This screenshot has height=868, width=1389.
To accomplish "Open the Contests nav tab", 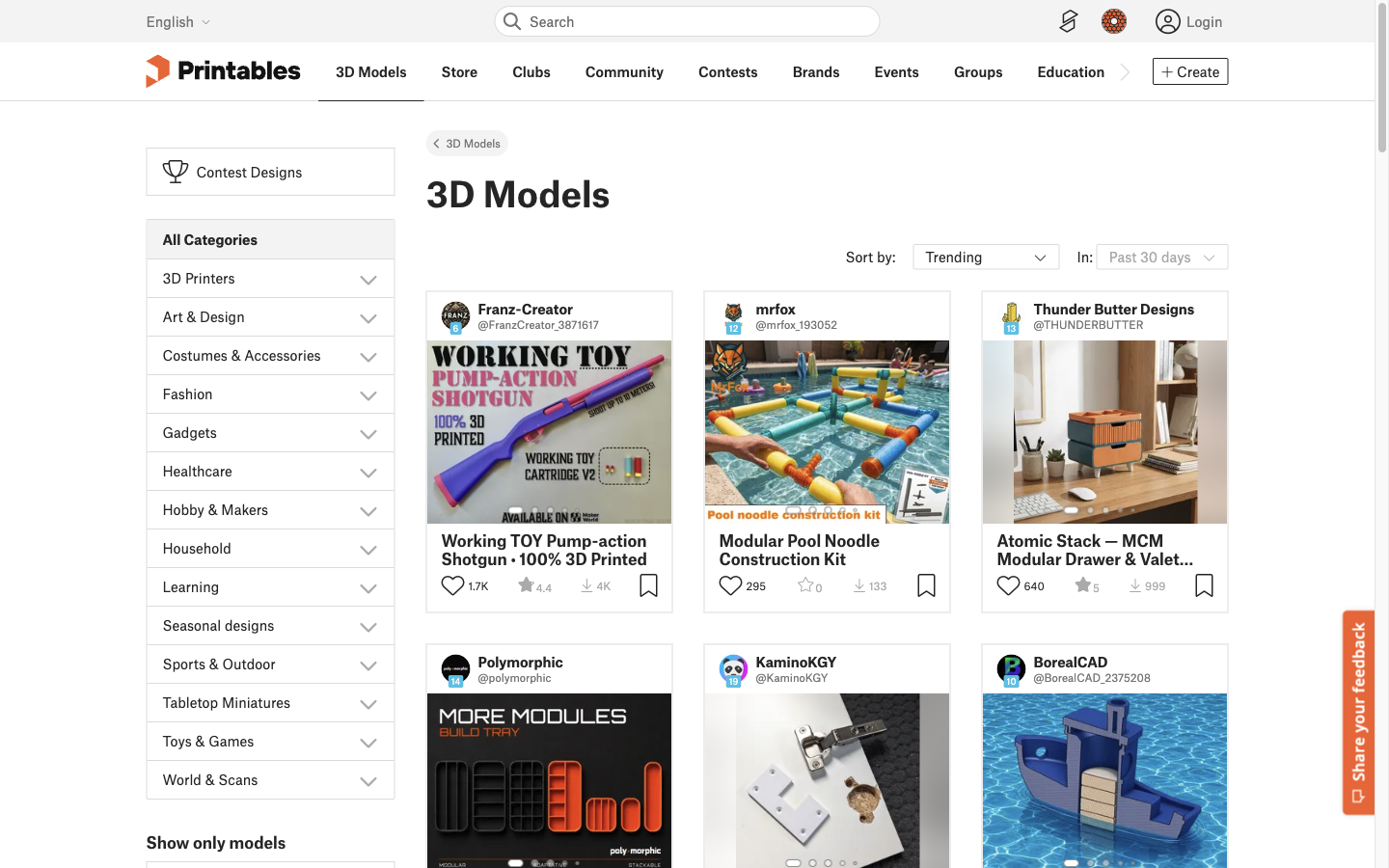I will 728,71.
